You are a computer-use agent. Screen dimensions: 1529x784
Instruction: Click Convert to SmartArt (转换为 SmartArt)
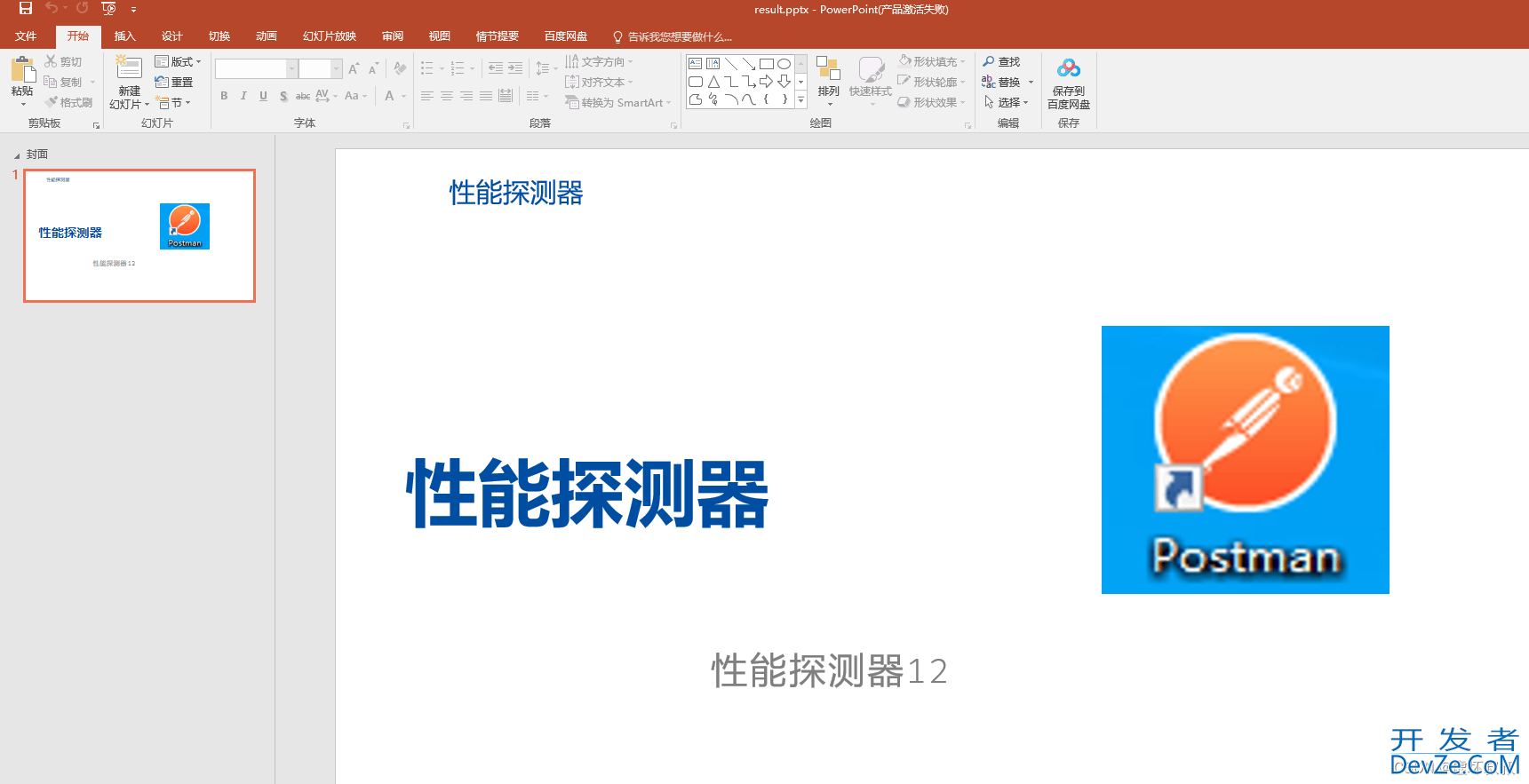(x=617, y=103)
